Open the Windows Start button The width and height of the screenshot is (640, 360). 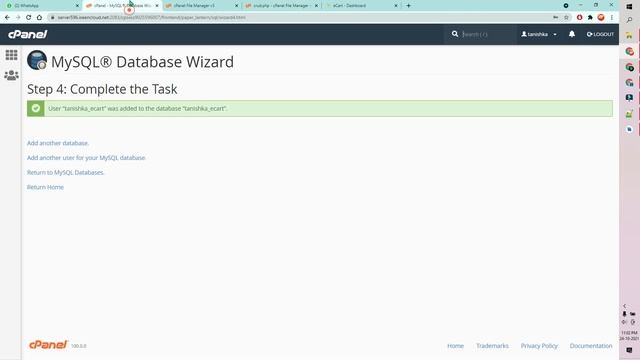(x=629, y=7)
